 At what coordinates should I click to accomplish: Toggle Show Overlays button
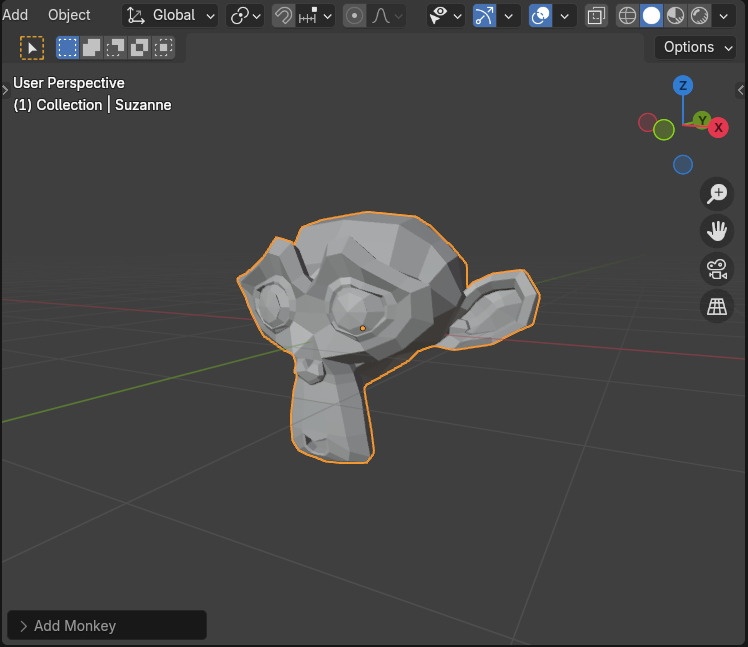tap(540, 16)
